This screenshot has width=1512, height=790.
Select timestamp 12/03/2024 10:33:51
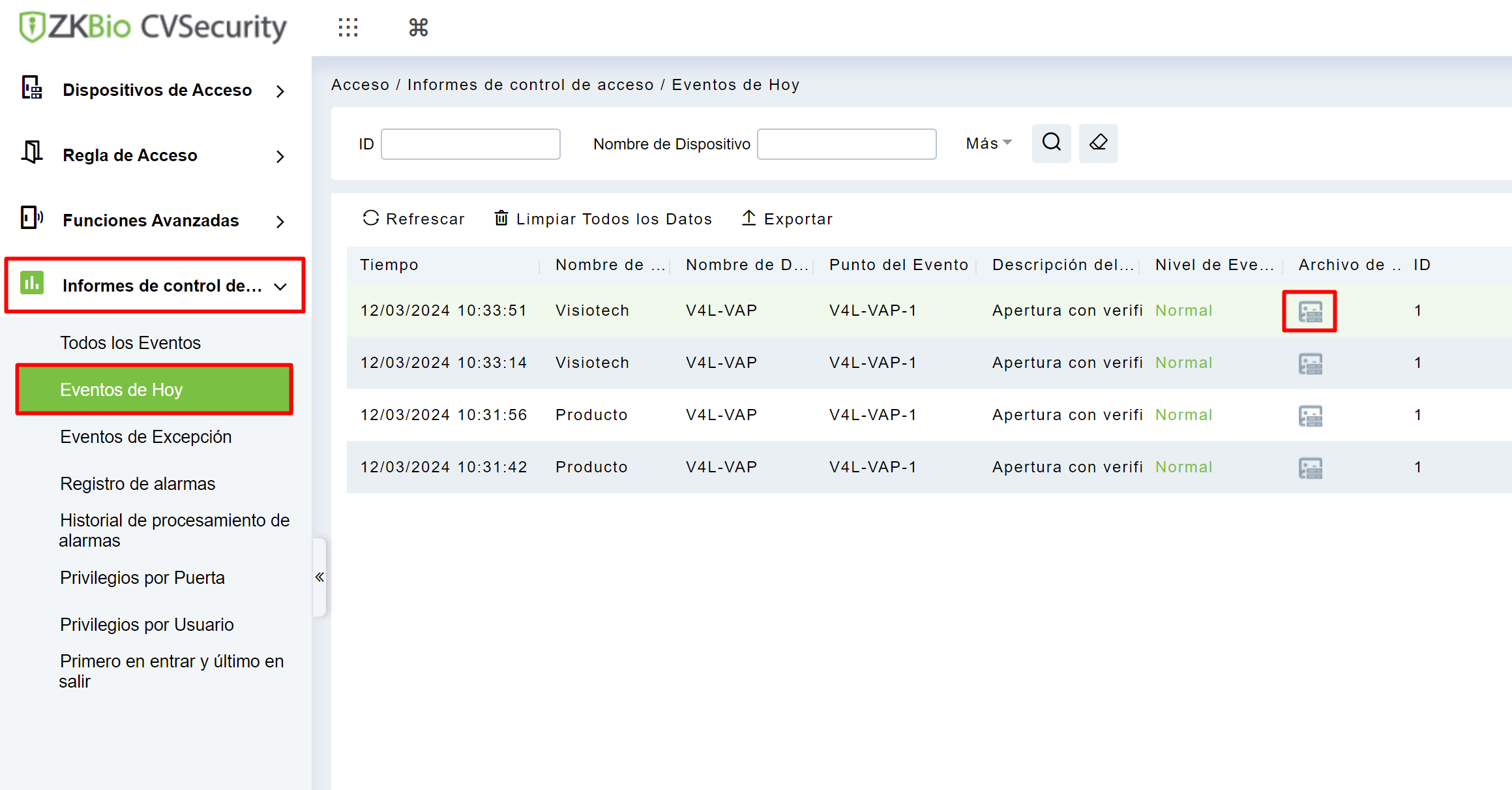point(443,311)
